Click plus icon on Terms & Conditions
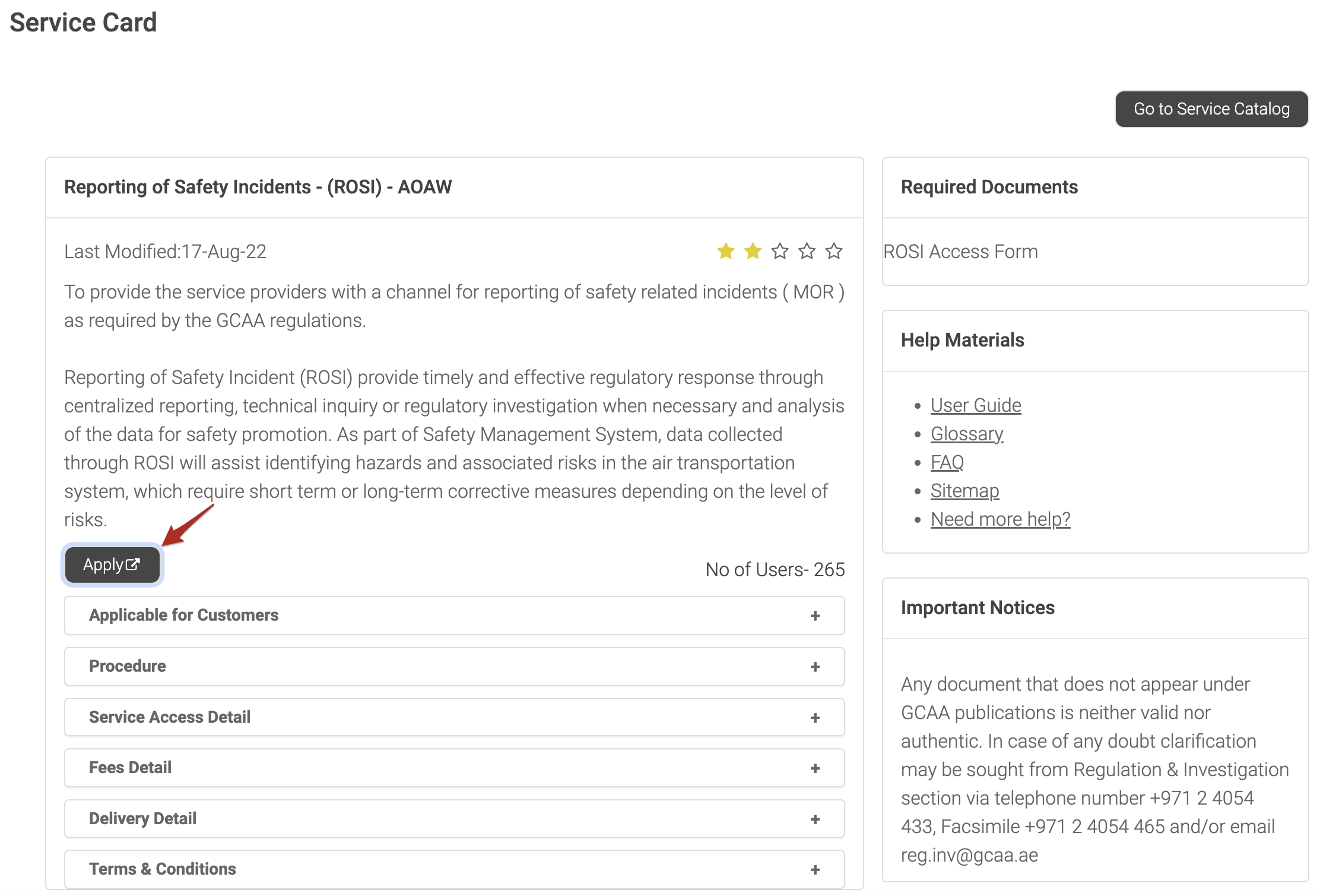 pos(815,870)
